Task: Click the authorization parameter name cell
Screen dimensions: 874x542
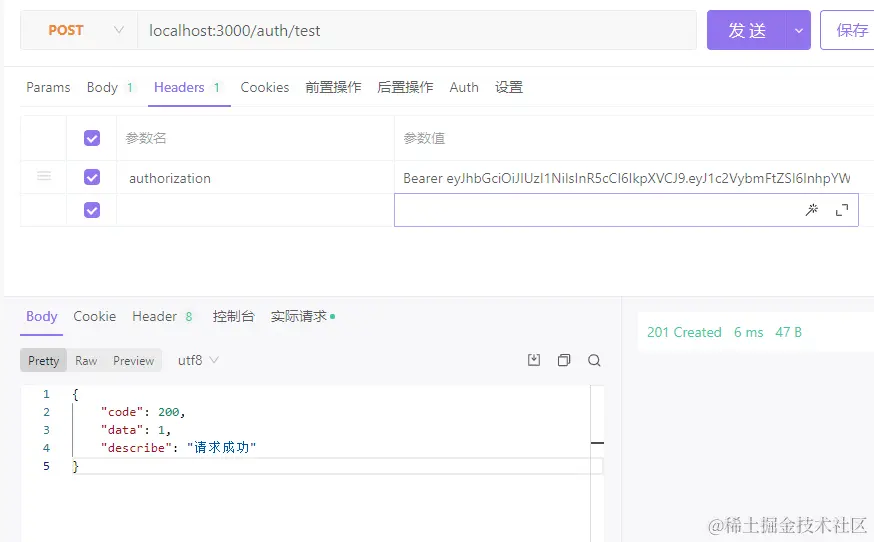Action: (255, 177)
